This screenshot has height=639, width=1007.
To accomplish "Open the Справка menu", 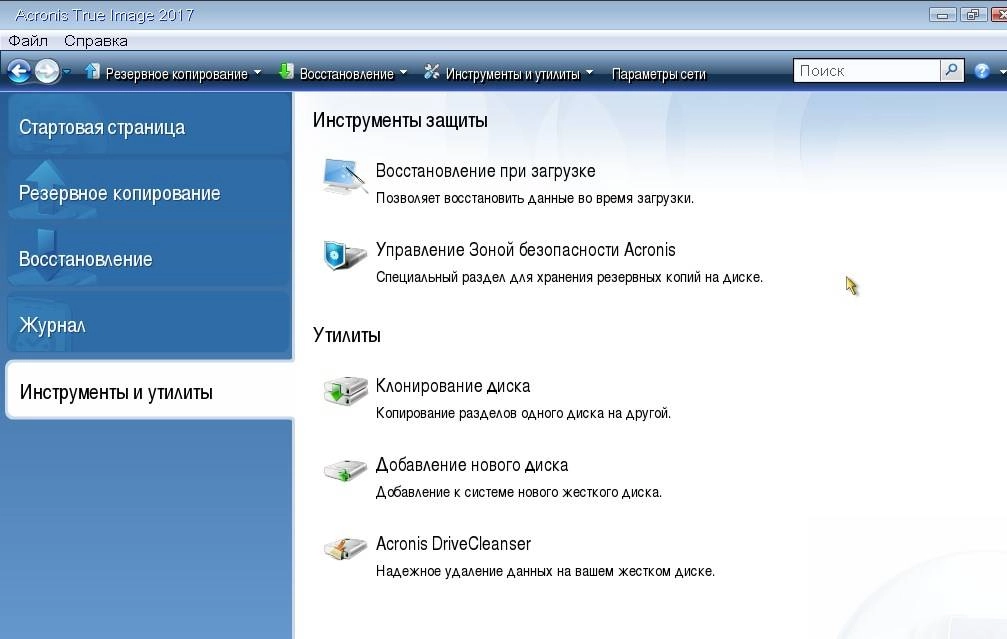I will point(96,40).
